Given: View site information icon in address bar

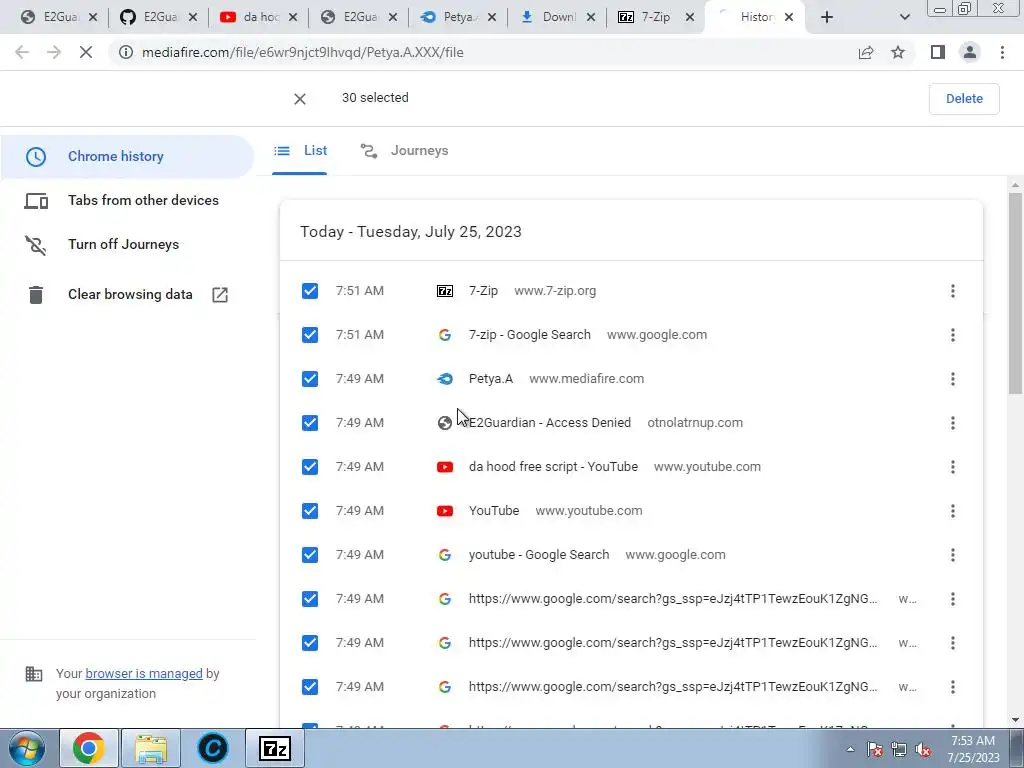Looking at the screenshot, I should tap(126, 52).
